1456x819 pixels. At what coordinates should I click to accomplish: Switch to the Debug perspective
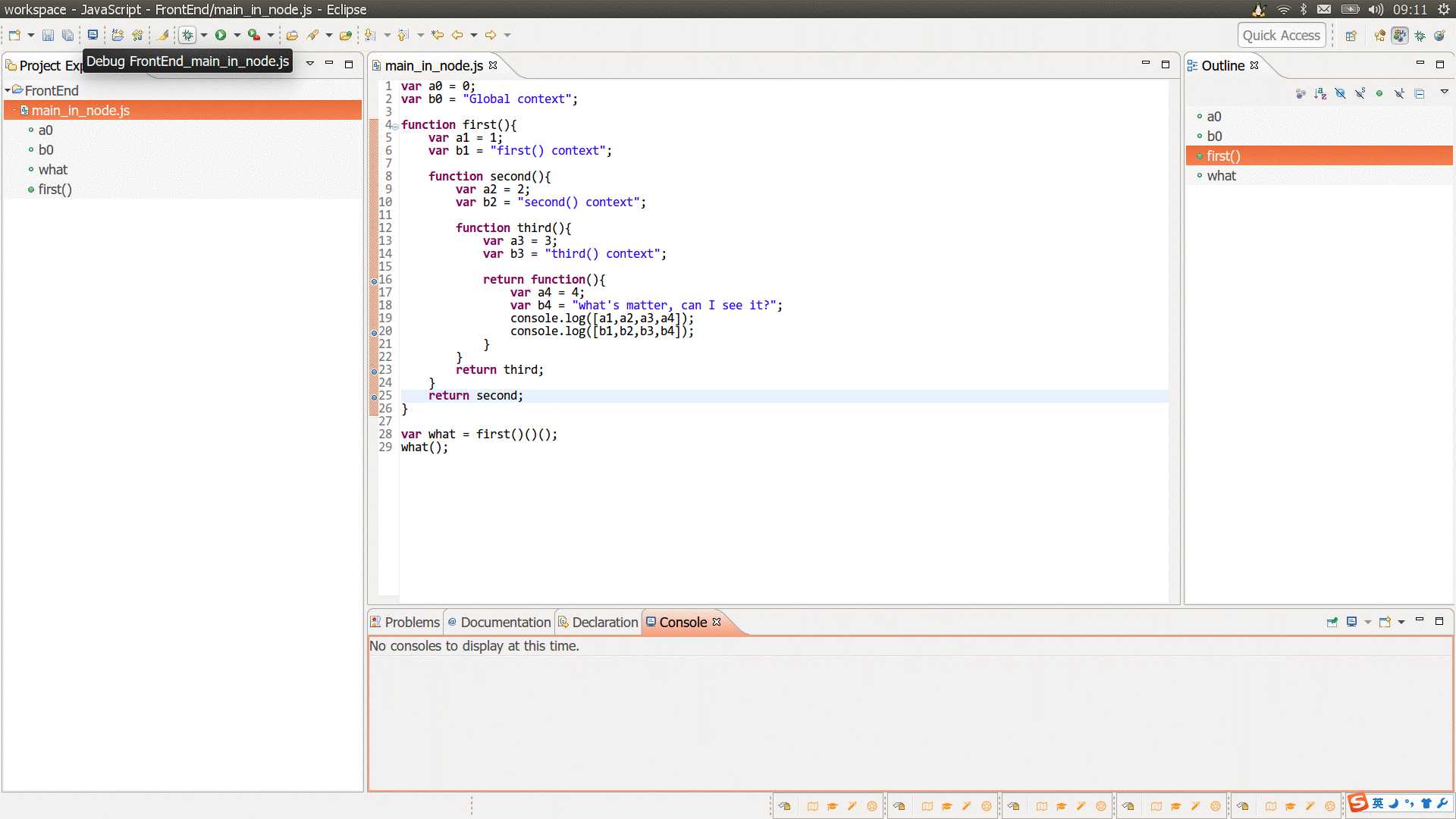tap(1420, 36)
